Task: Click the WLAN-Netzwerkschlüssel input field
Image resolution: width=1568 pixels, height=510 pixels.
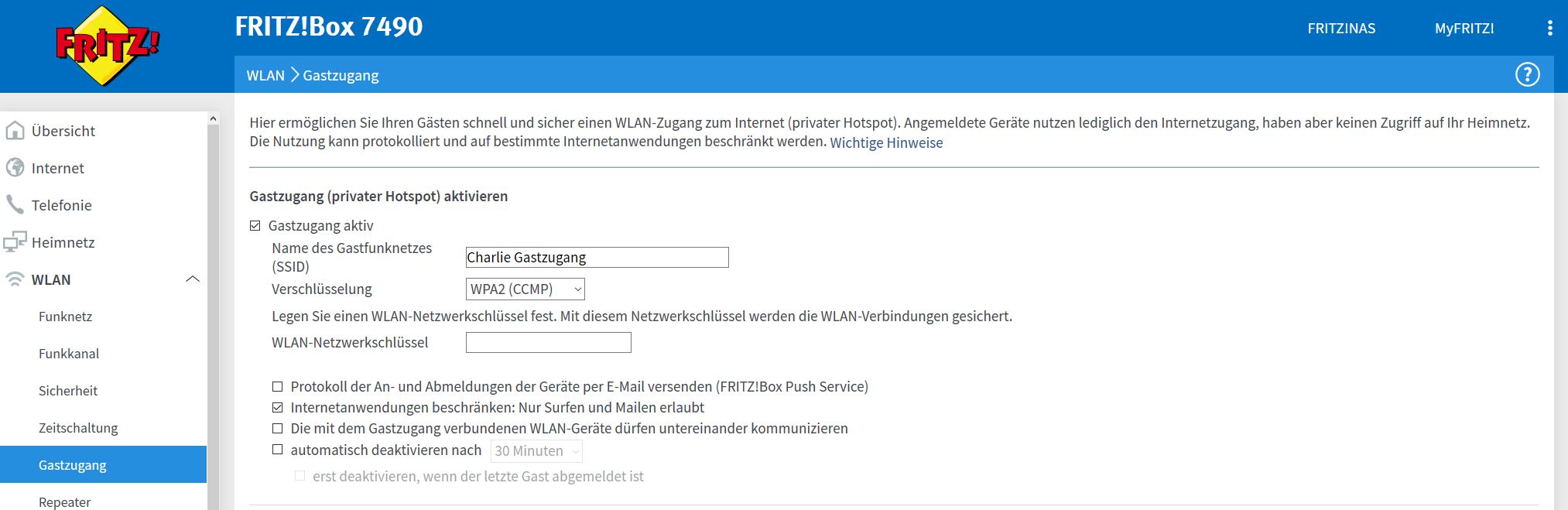Action: tap(548, 343)
